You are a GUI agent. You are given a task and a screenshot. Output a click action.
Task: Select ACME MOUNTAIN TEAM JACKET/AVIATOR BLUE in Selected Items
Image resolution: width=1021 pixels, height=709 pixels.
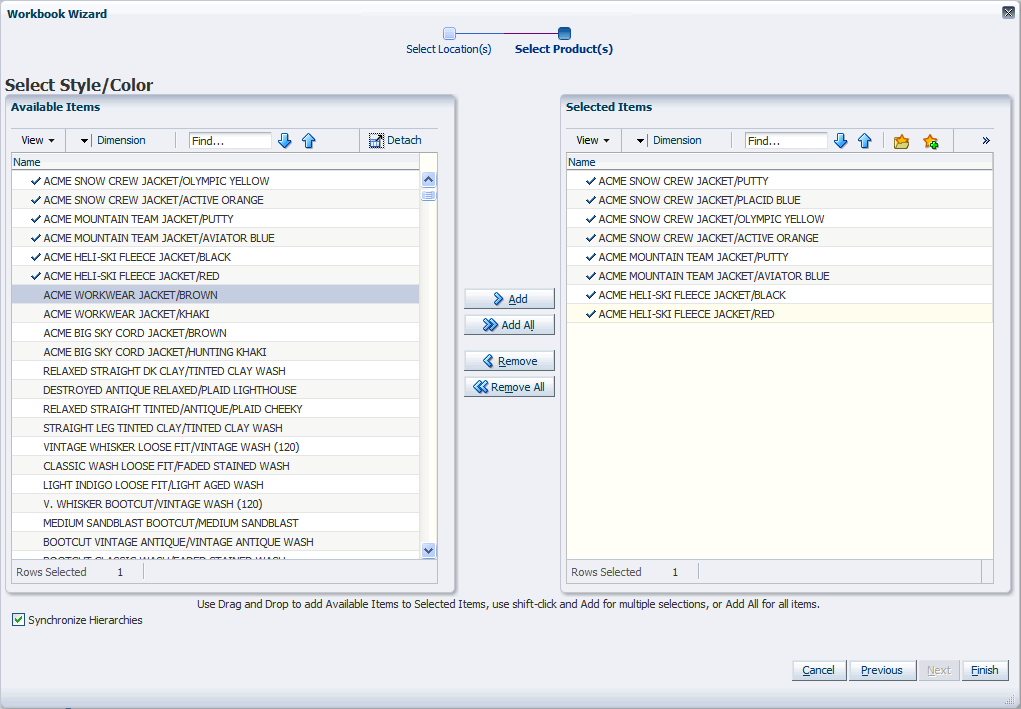(x=779, y=276)
